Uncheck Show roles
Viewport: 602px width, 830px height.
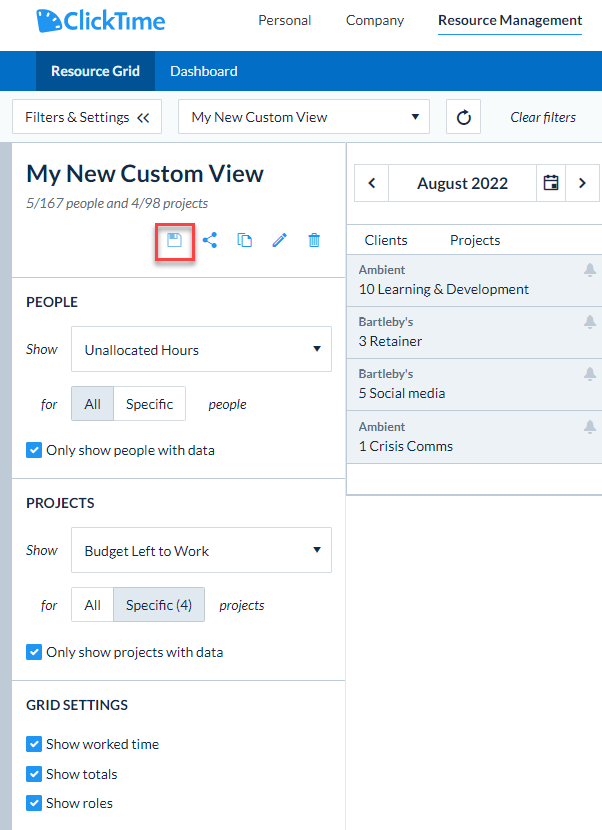pos(34,803)
